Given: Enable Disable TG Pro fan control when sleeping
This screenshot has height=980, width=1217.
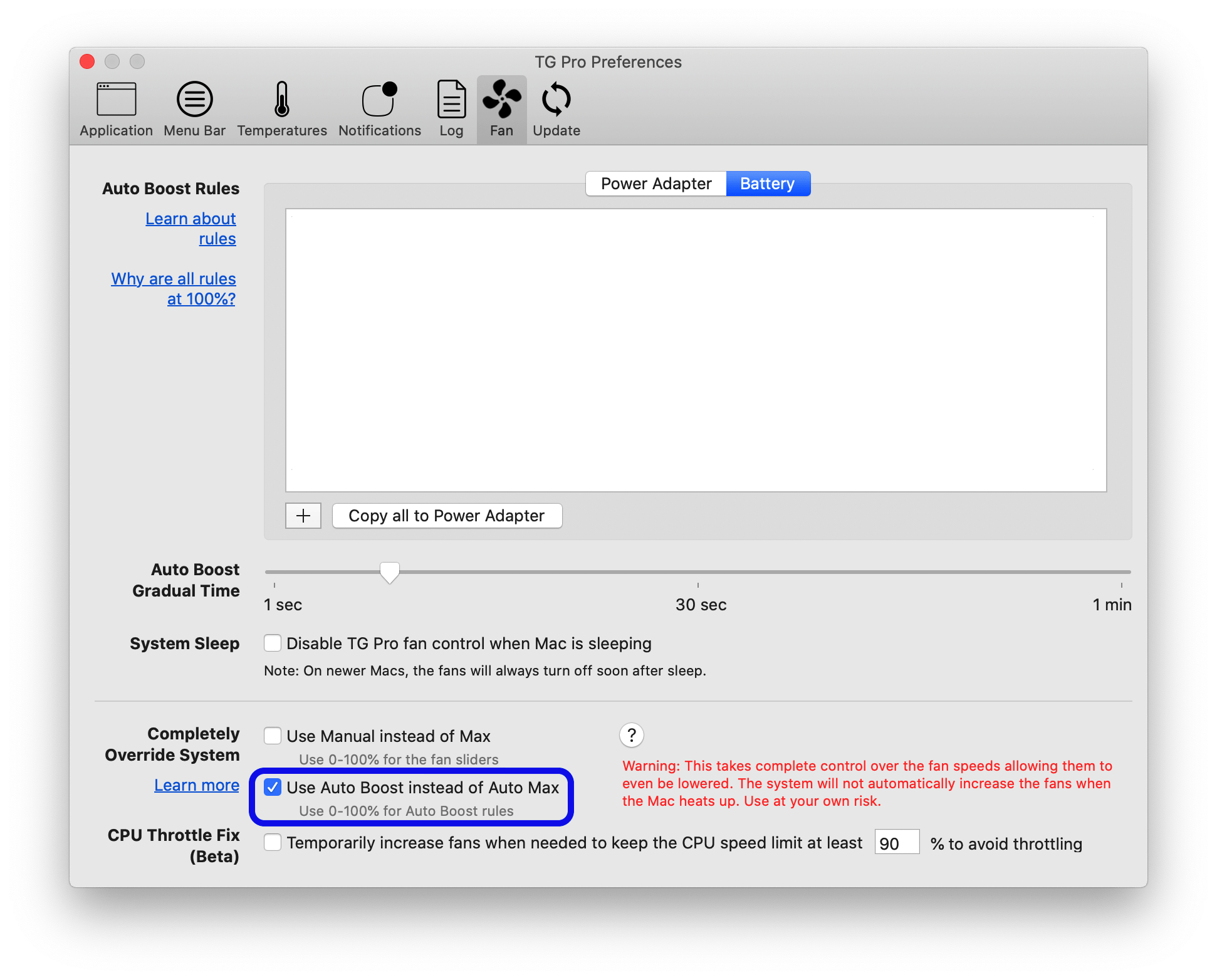Looking at the screenshot, I should click(x=273, y=643).
